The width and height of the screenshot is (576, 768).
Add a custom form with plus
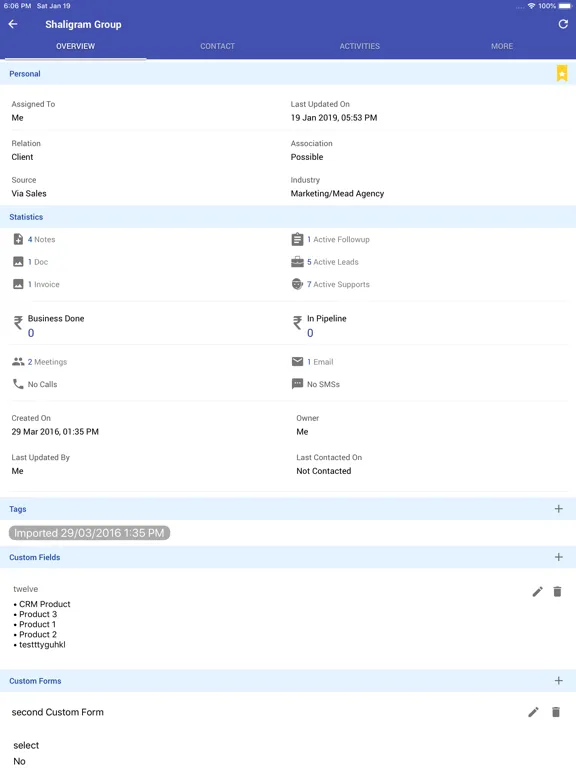pos(558,681)
